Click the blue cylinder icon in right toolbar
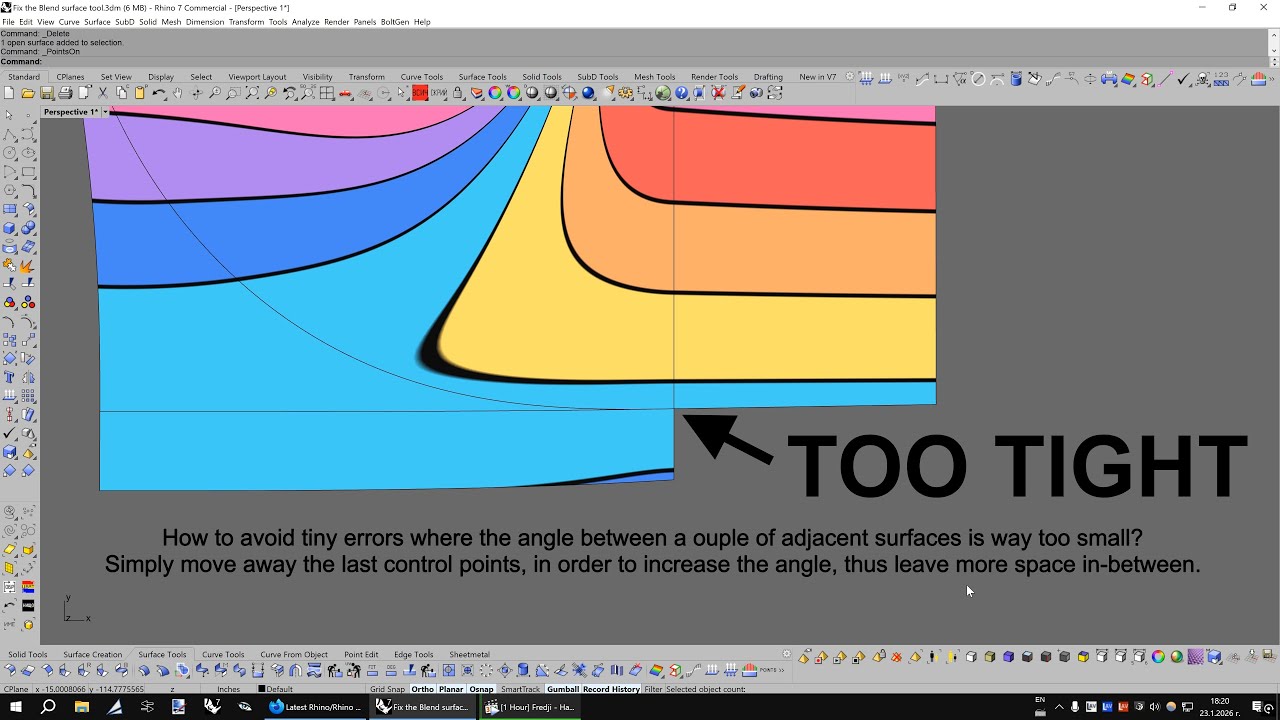1280x720 pixels. (1015, 78)
